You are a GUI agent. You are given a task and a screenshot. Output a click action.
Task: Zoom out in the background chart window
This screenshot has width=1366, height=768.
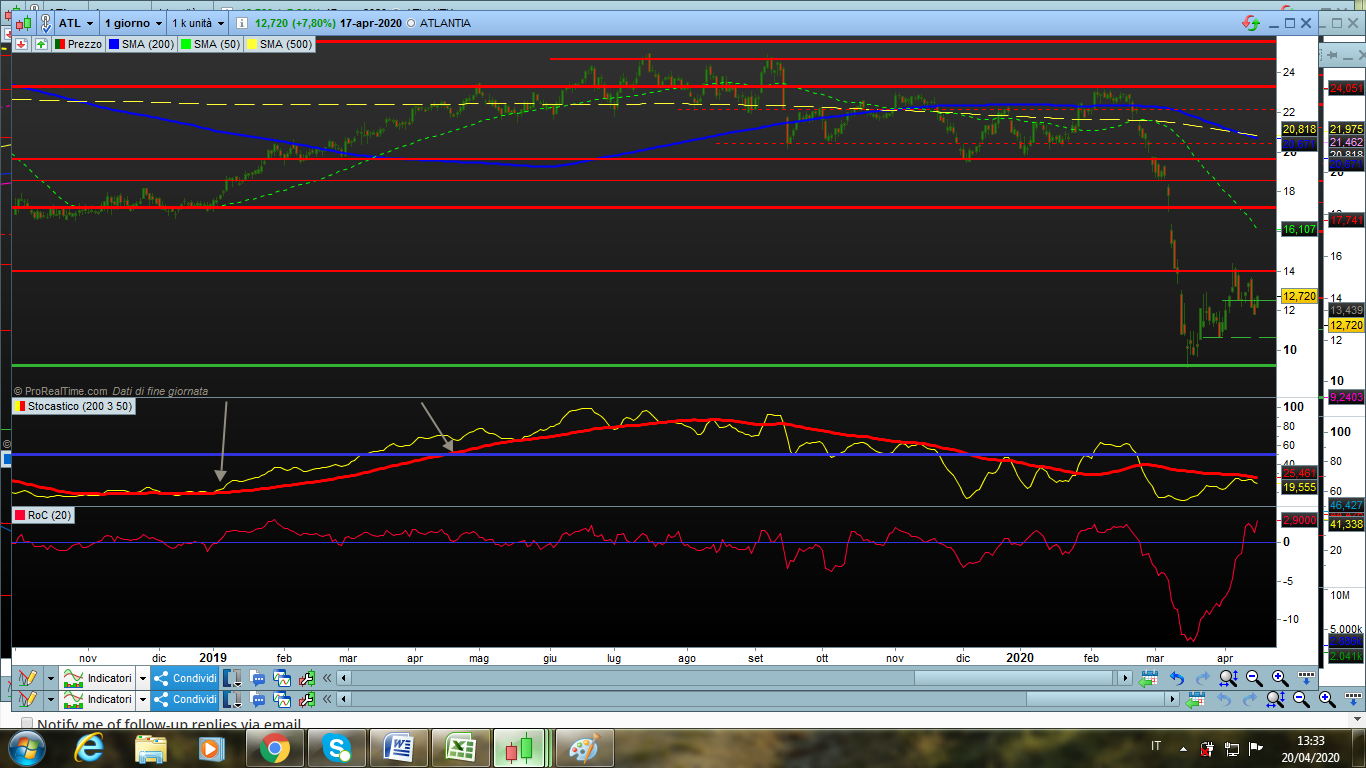pos(1301,699)
